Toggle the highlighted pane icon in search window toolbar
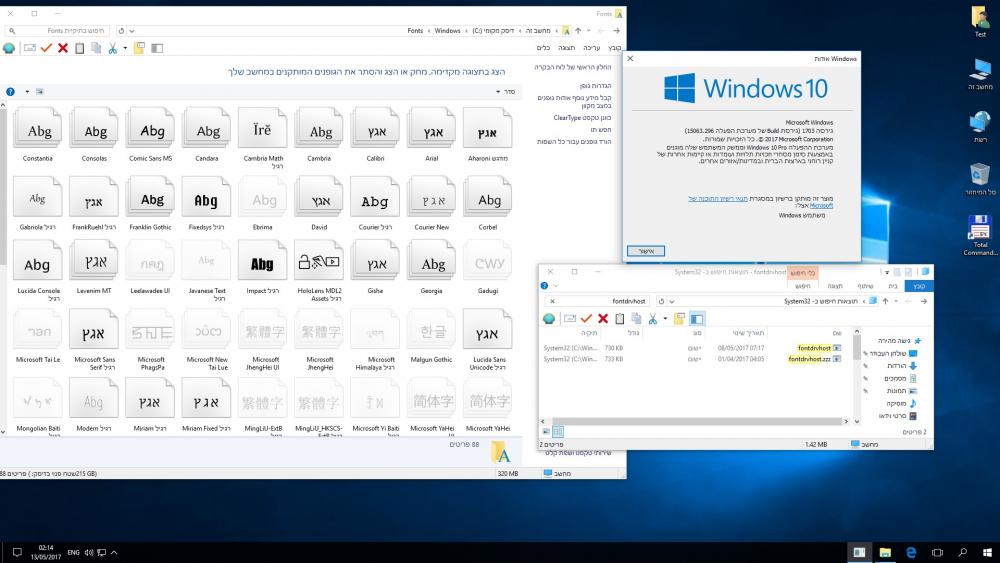 [x=696, y=318]
